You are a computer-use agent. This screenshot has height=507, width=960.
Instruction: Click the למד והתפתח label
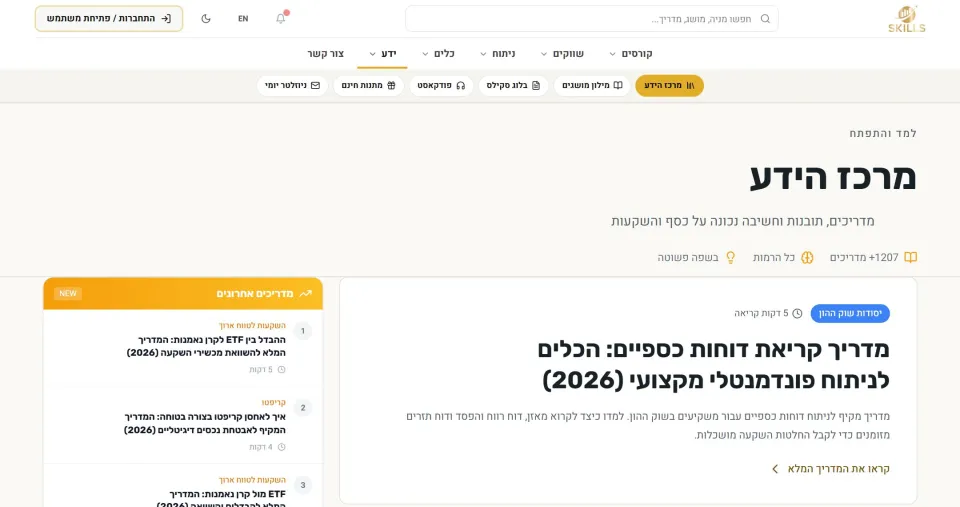click(883, 133)
